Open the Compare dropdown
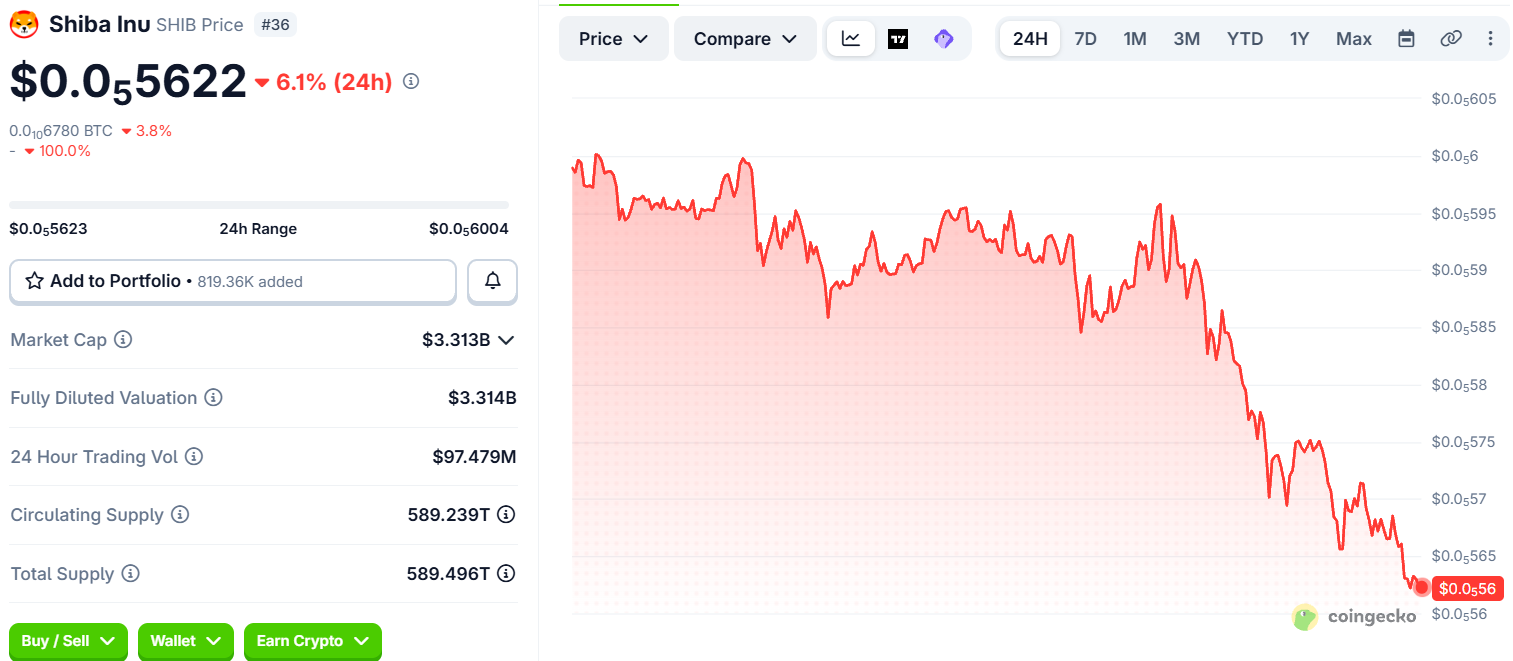 745,39
